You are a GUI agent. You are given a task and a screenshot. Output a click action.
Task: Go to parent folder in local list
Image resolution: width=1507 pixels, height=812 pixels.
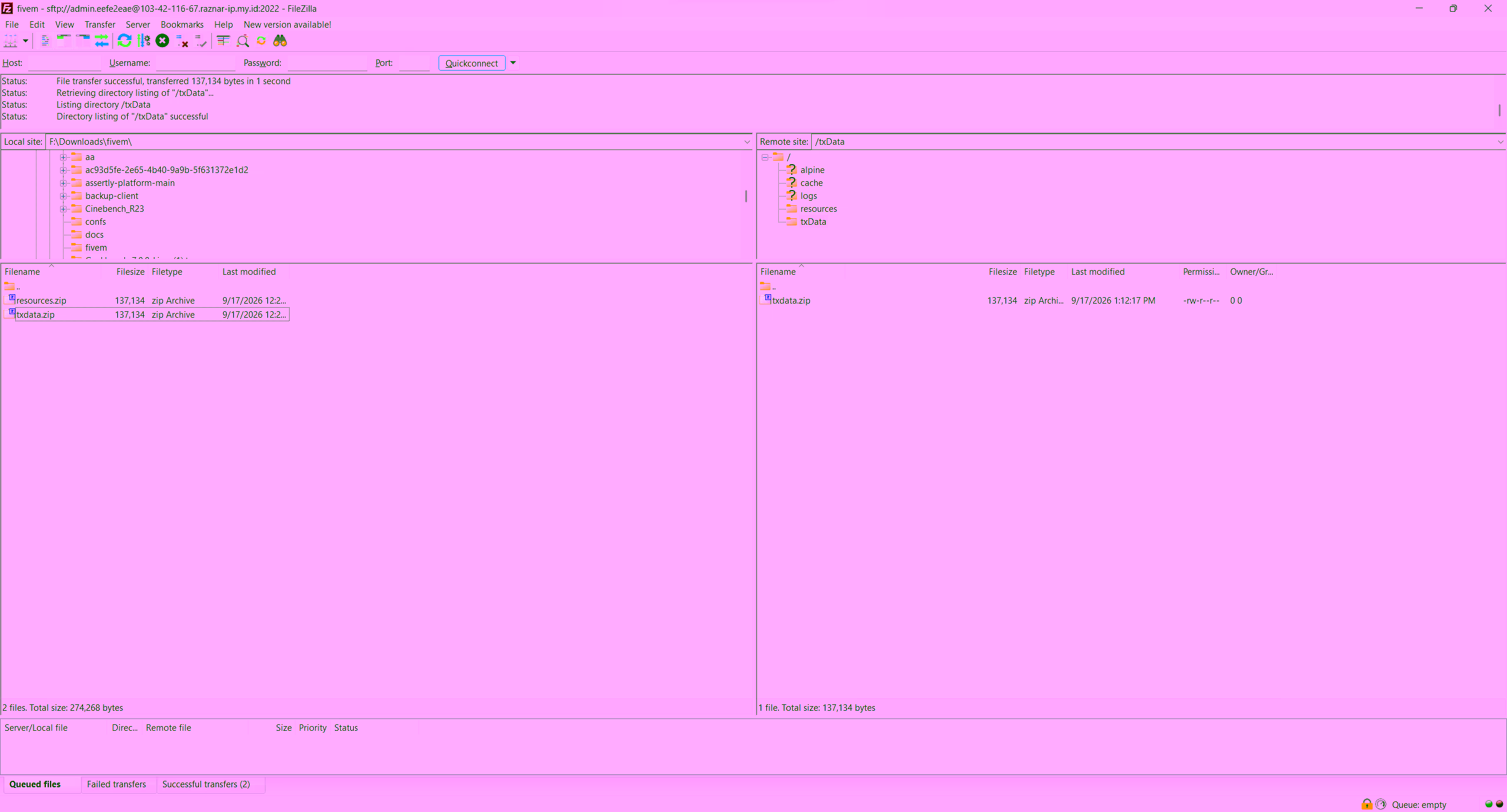[x=12, y=287]
